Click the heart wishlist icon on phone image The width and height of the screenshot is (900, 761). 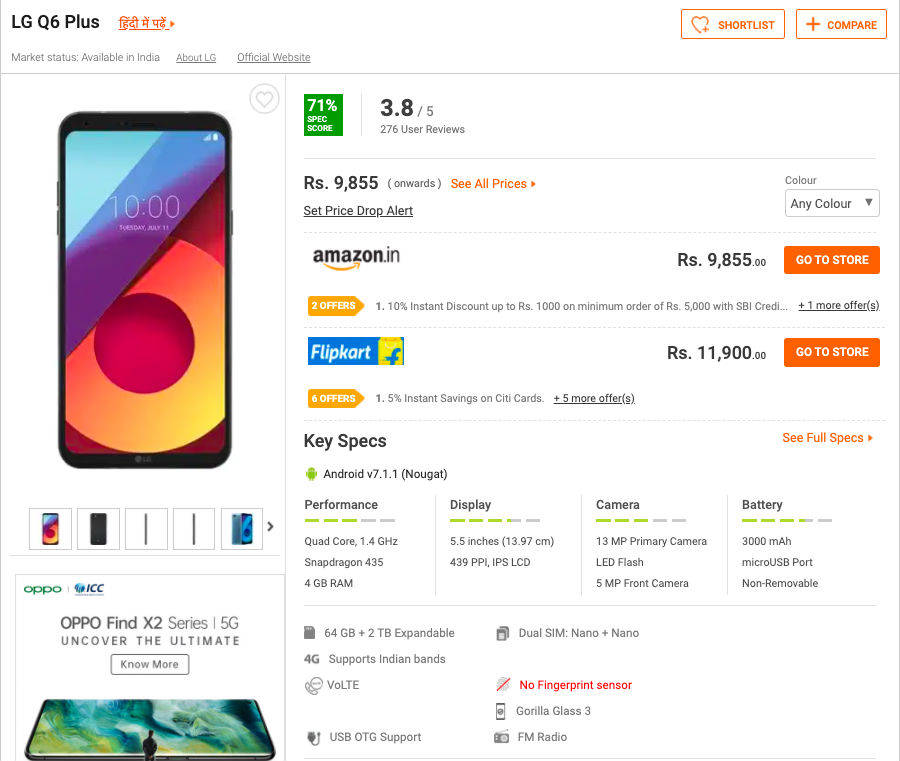[264, 99]
